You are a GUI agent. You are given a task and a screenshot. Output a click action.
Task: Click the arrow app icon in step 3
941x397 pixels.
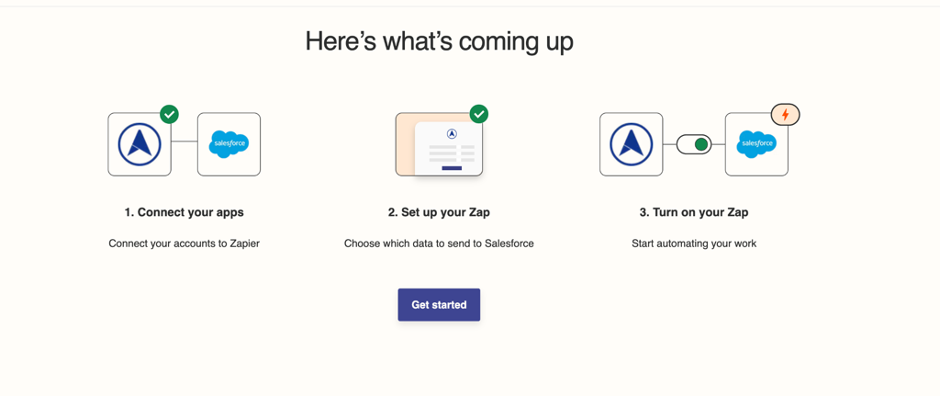point(631,145)
